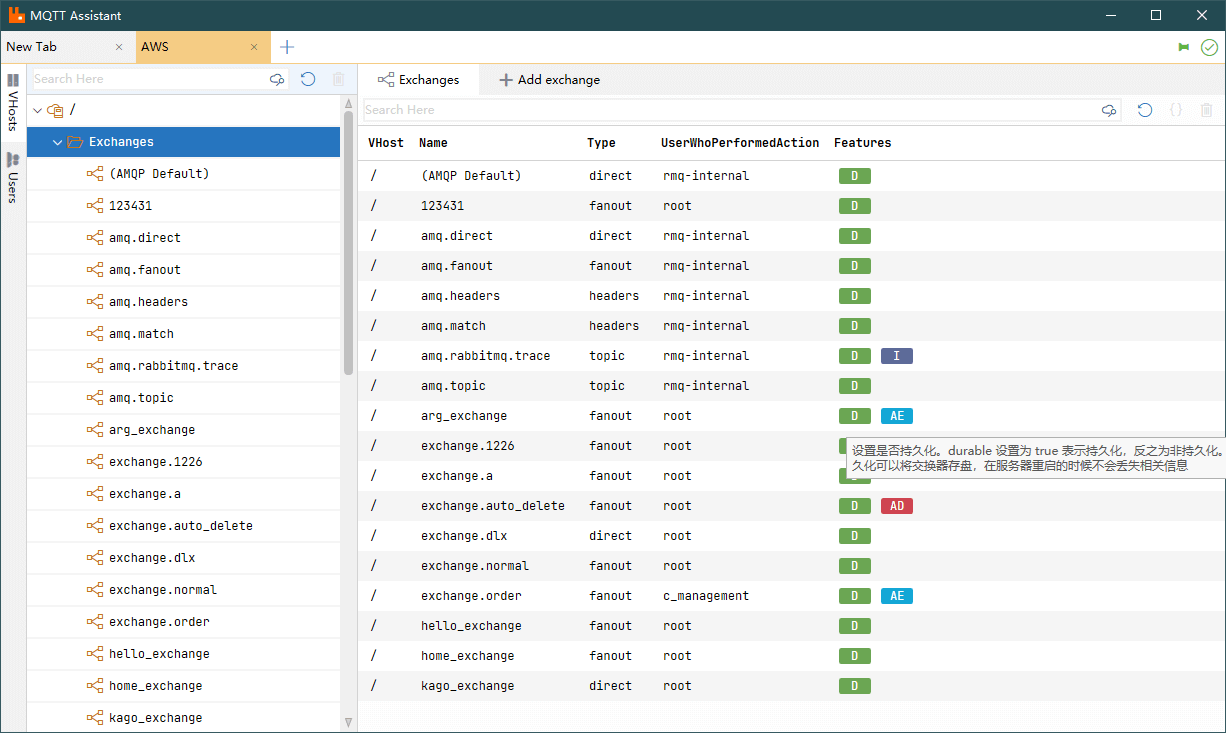1226x733 pixels.
Task: Click the refresh icon in the left tree panel
Action: pos(308,79)
